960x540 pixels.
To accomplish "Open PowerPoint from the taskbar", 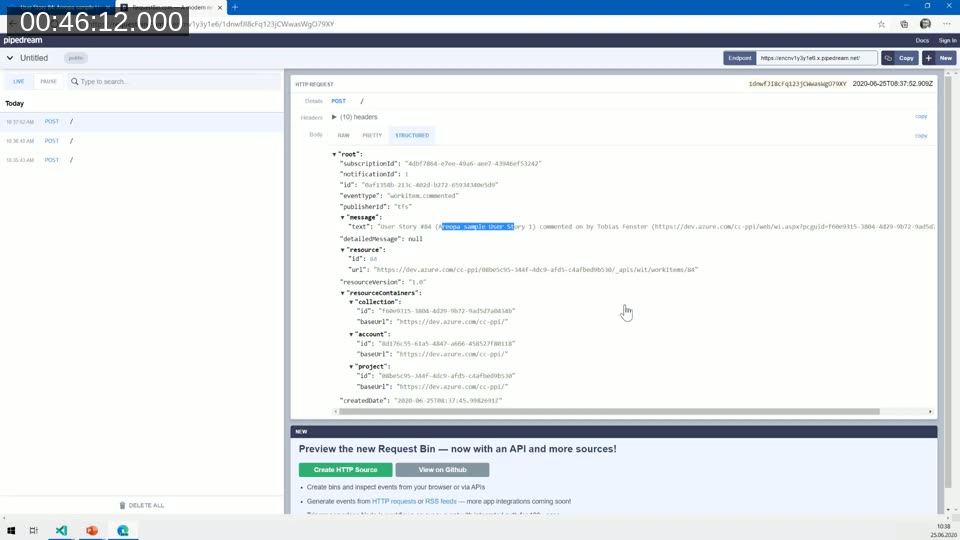I will click(x=92, y=531).
